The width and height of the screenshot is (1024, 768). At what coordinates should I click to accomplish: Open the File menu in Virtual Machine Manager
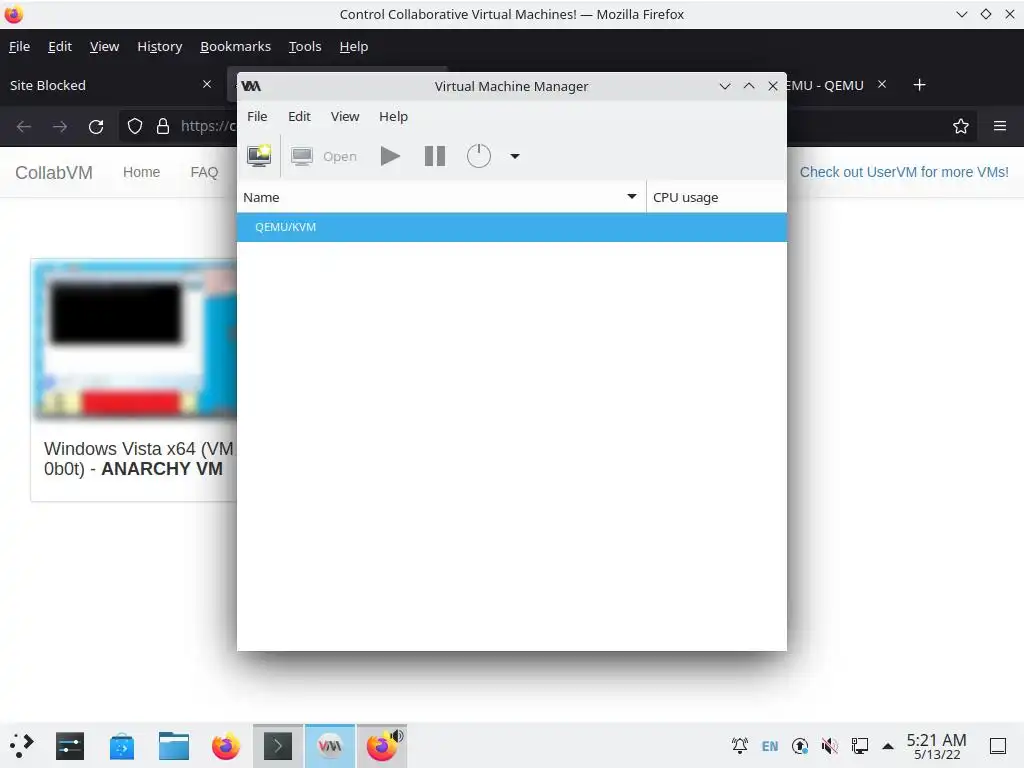click(257, 116)
